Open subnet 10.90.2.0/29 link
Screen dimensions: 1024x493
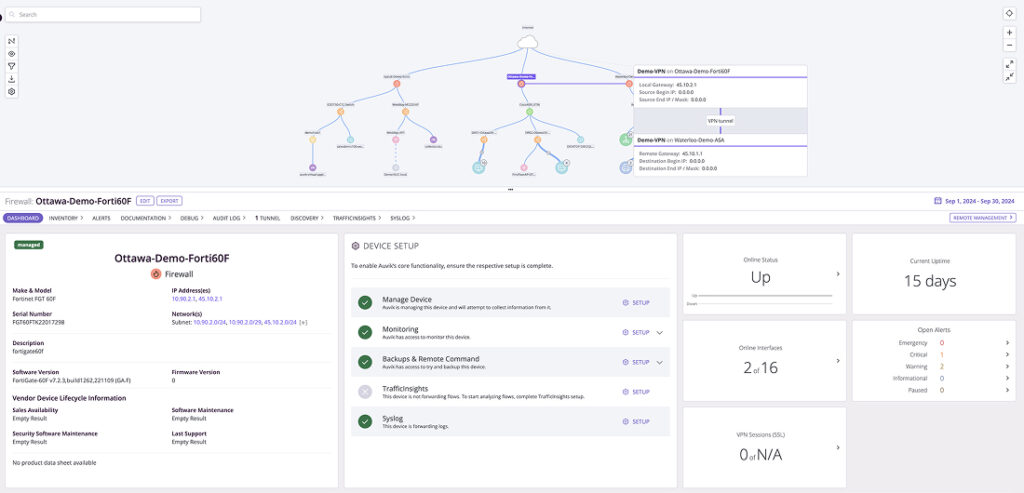(x=245, y=322)
